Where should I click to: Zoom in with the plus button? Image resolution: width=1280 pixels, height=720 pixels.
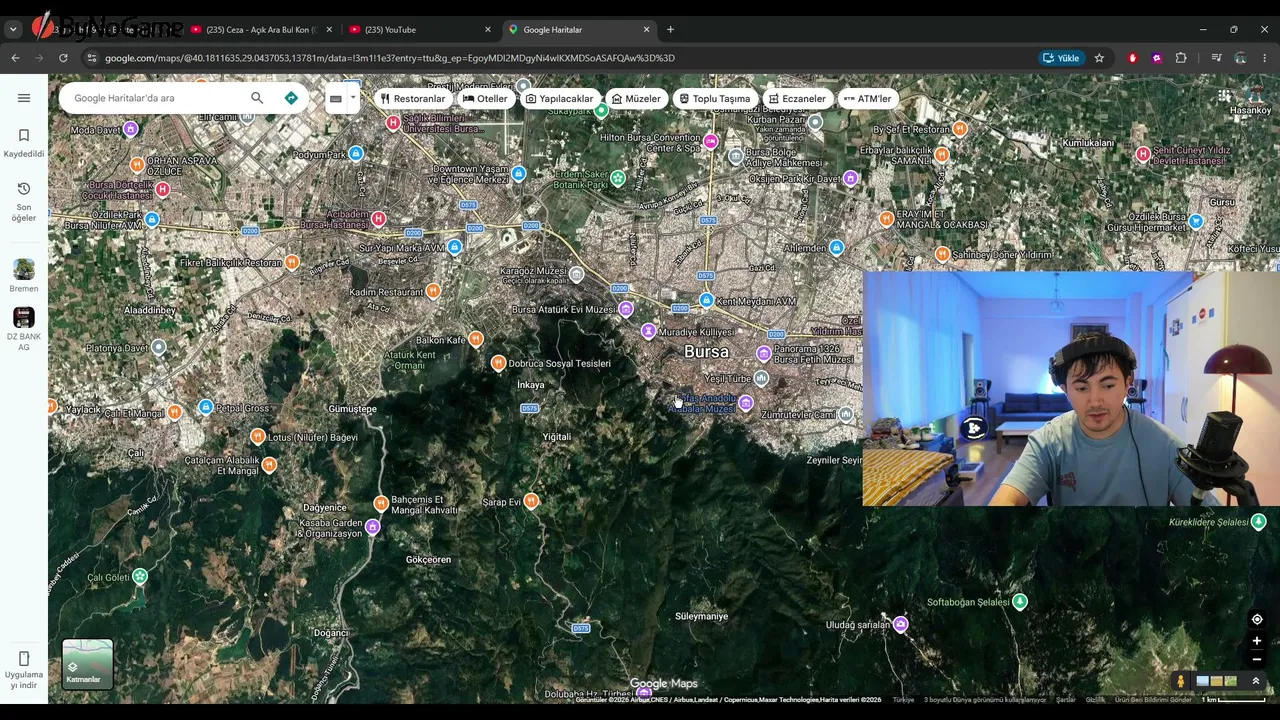coord(1257,641)
